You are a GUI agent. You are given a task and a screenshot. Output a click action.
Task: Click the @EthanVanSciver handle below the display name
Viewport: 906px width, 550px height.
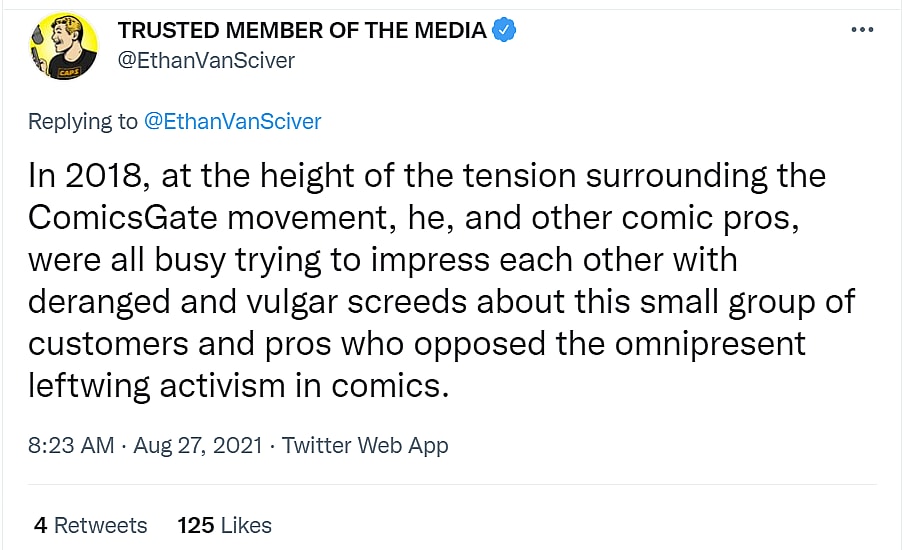(207, 60)
